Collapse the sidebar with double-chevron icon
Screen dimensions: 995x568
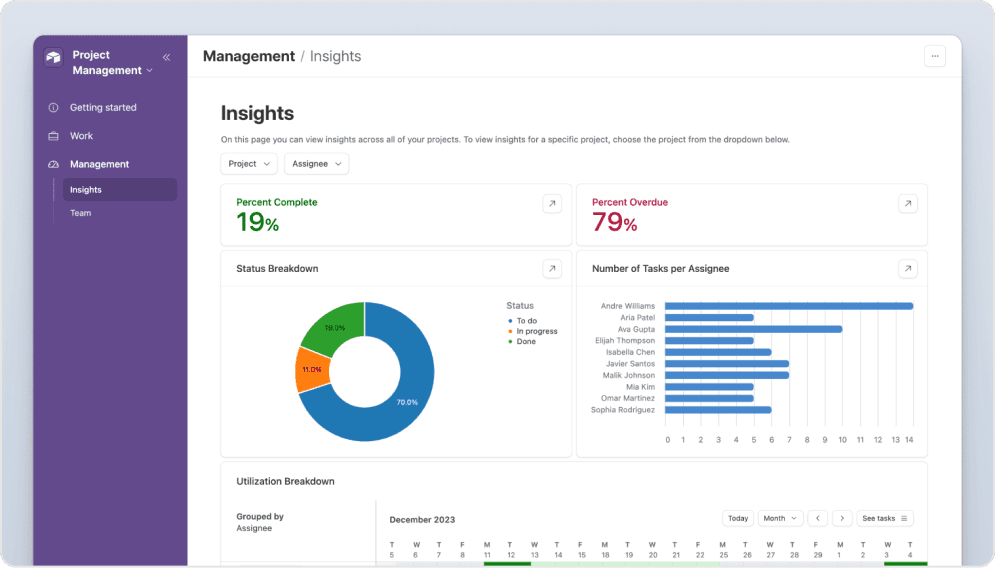pos(166,57)
